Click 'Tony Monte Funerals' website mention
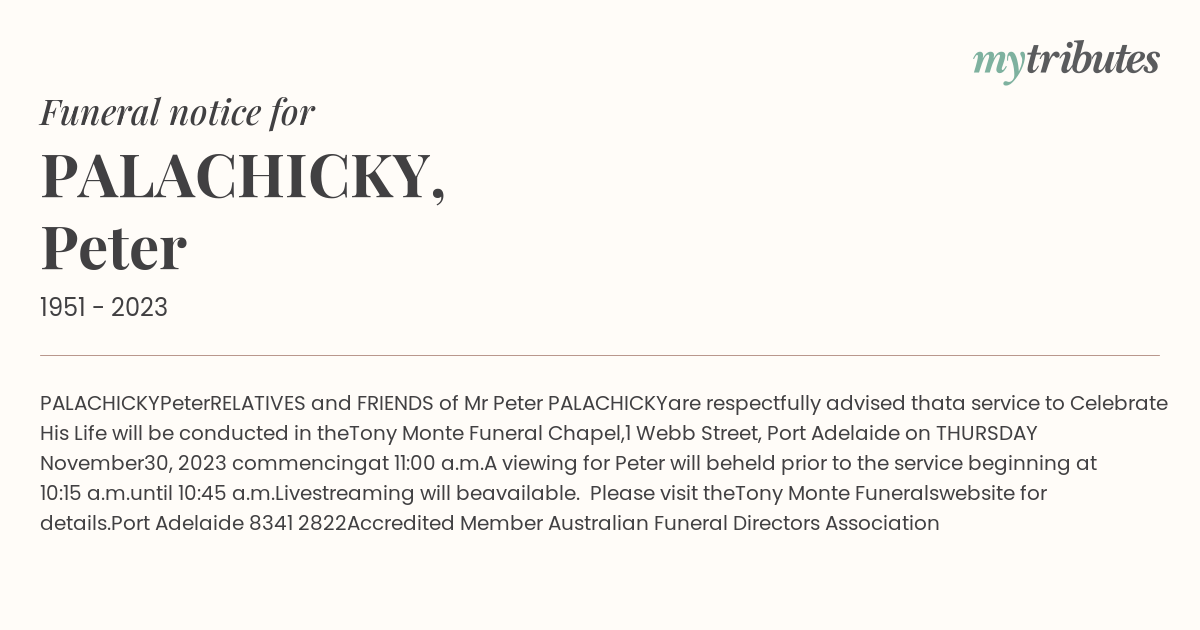 (x=838, y=493)
